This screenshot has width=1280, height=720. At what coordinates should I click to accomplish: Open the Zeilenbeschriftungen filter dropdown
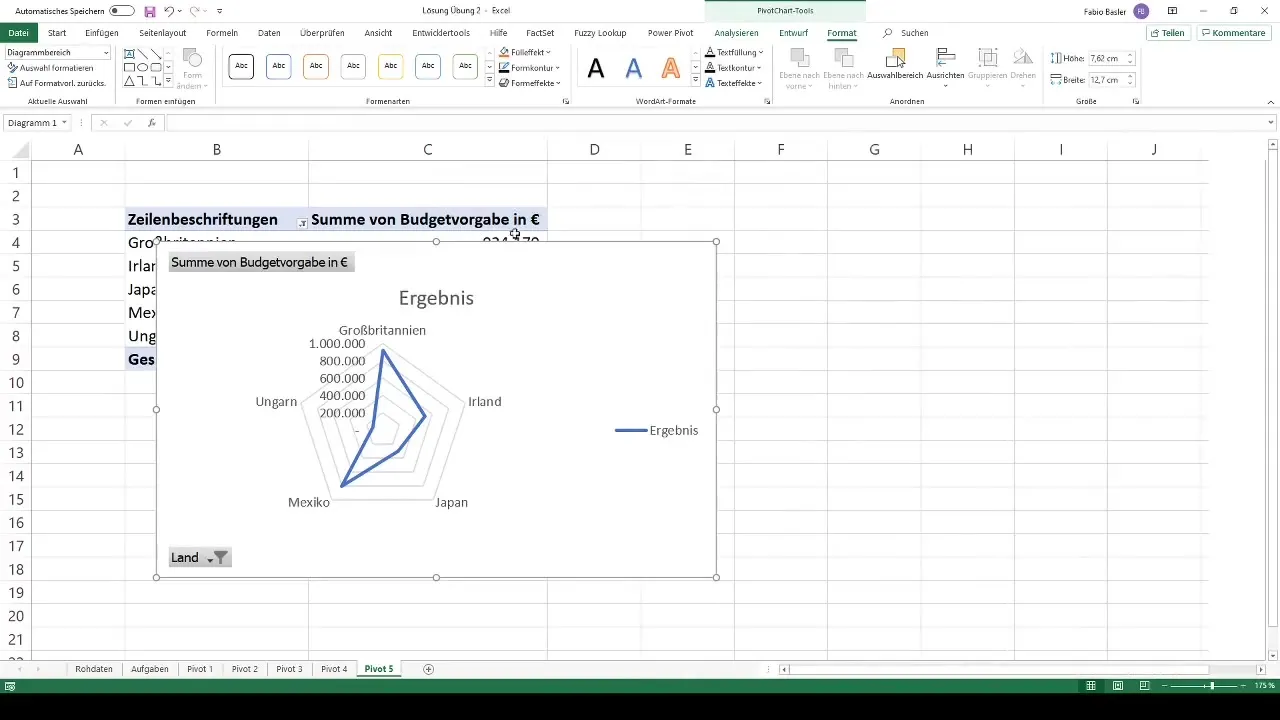[302, 222]
